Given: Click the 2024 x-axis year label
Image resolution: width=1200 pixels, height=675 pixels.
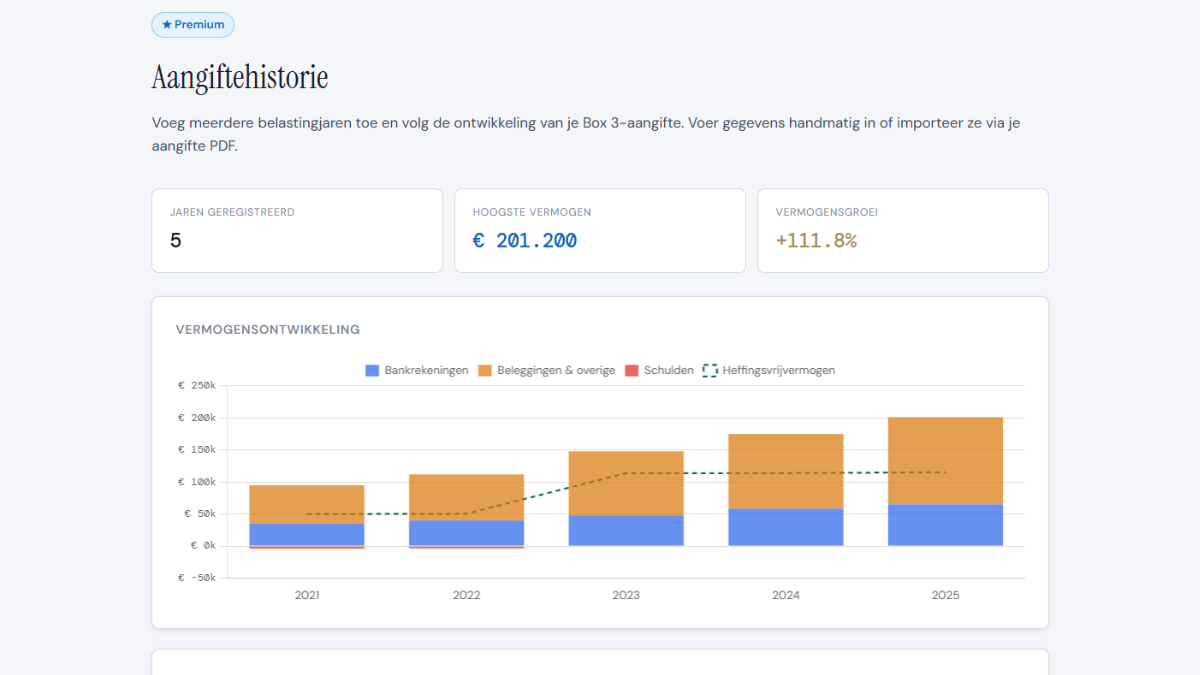Looking at the screenshot, I should click(785, 595).
